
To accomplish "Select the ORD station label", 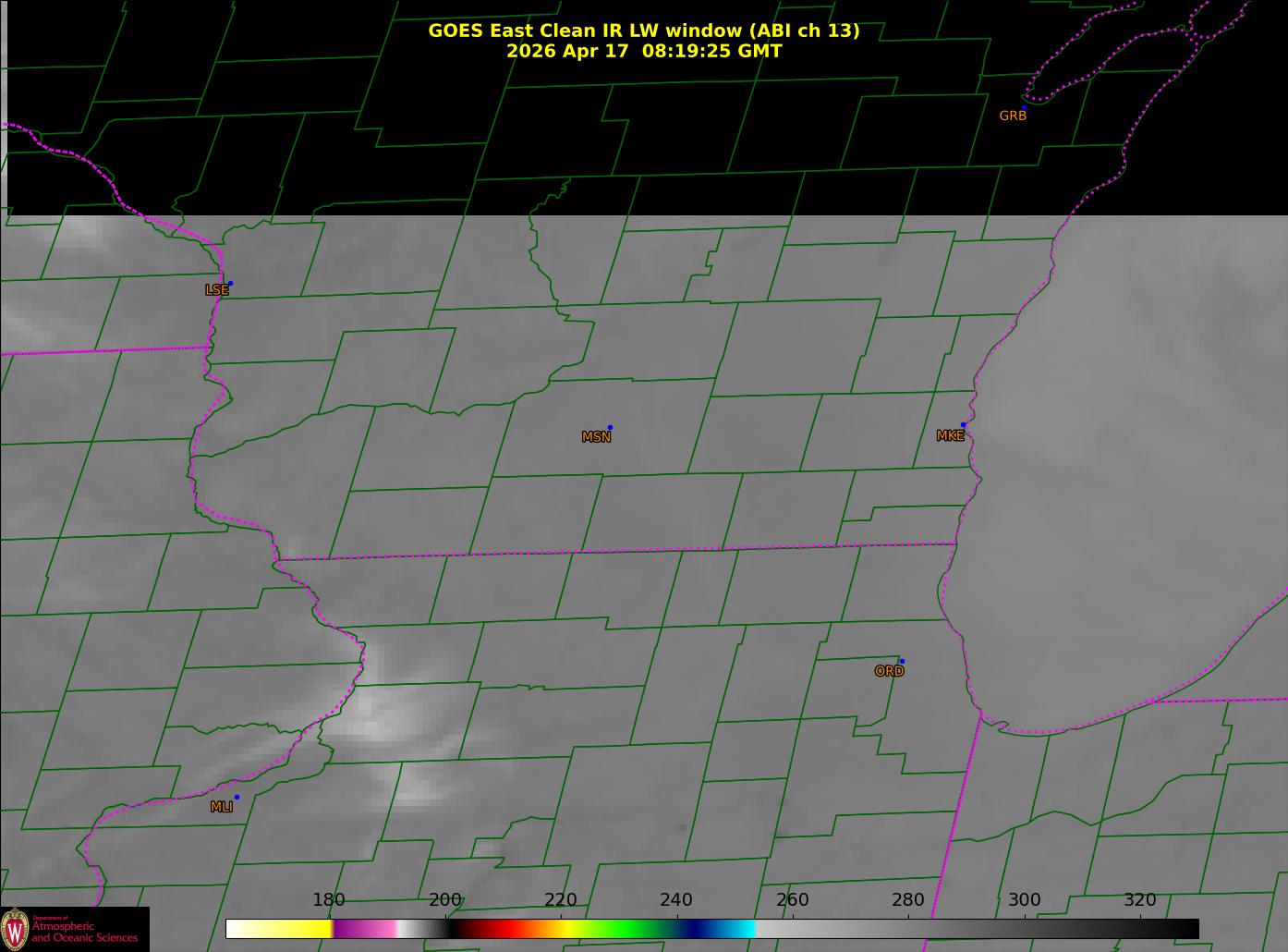I will tap(889, 671).
